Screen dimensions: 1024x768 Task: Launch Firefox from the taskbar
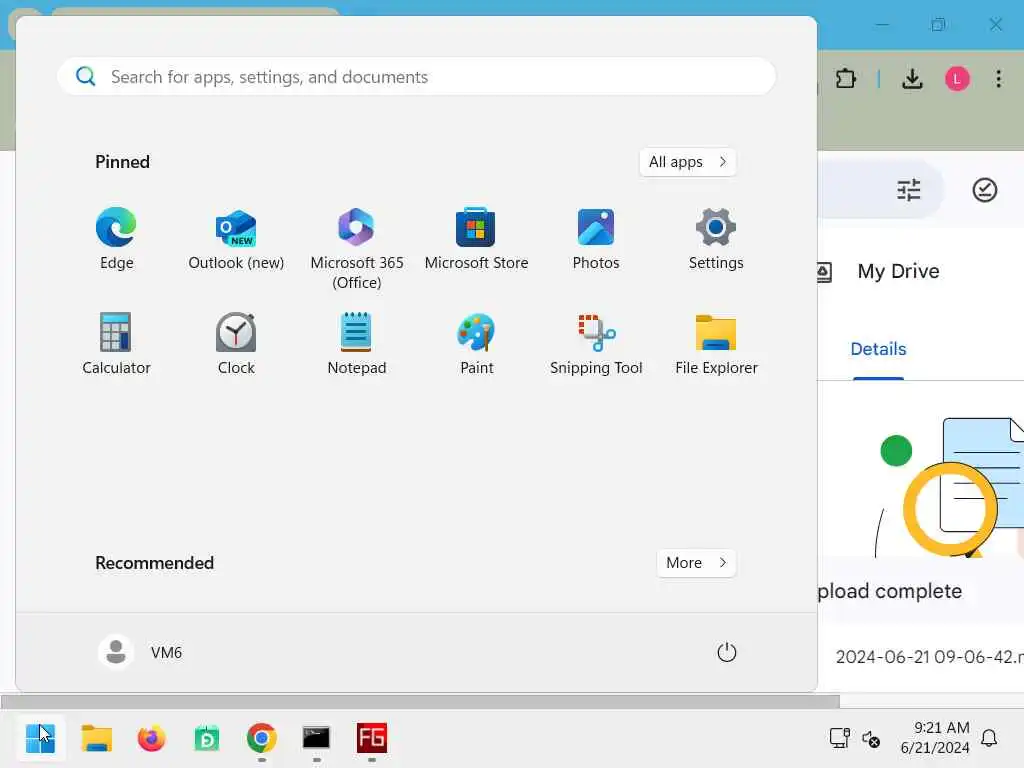click(152, 739)
